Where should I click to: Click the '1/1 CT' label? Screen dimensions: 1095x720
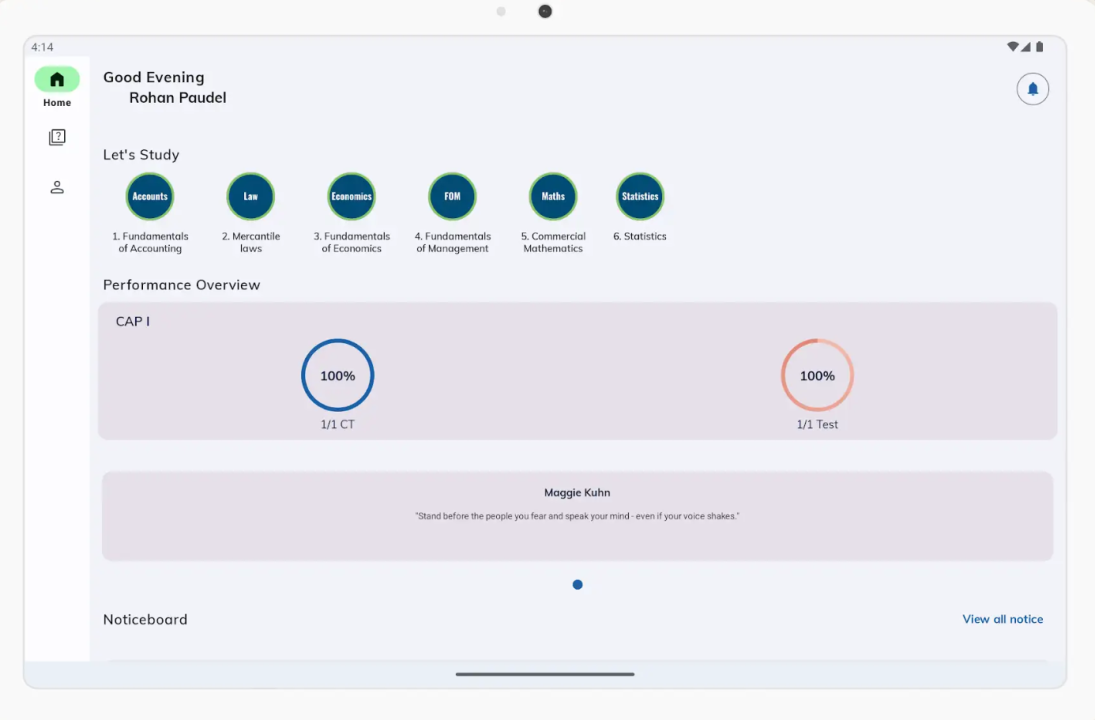337,425
